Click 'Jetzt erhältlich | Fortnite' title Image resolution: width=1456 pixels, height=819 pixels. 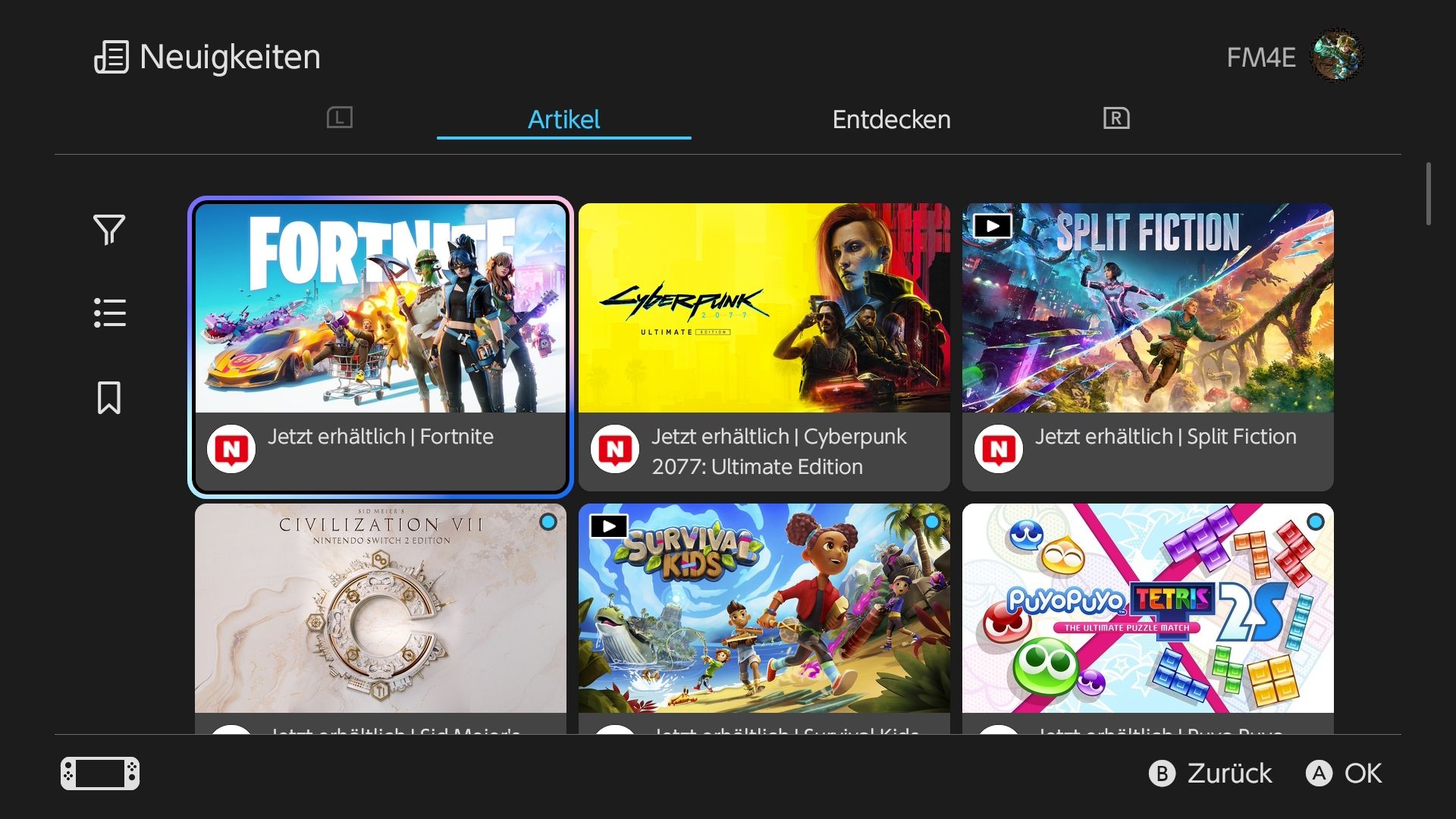pyautogui.click(x=381, y=437)
